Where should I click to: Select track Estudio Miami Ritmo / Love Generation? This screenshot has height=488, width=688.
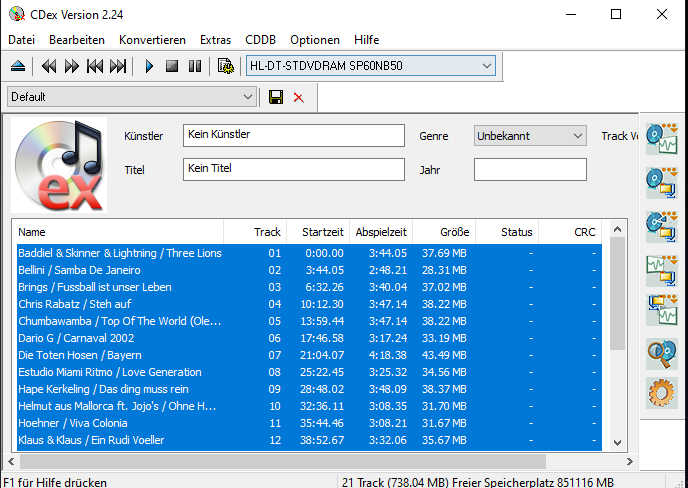[309, 372]
